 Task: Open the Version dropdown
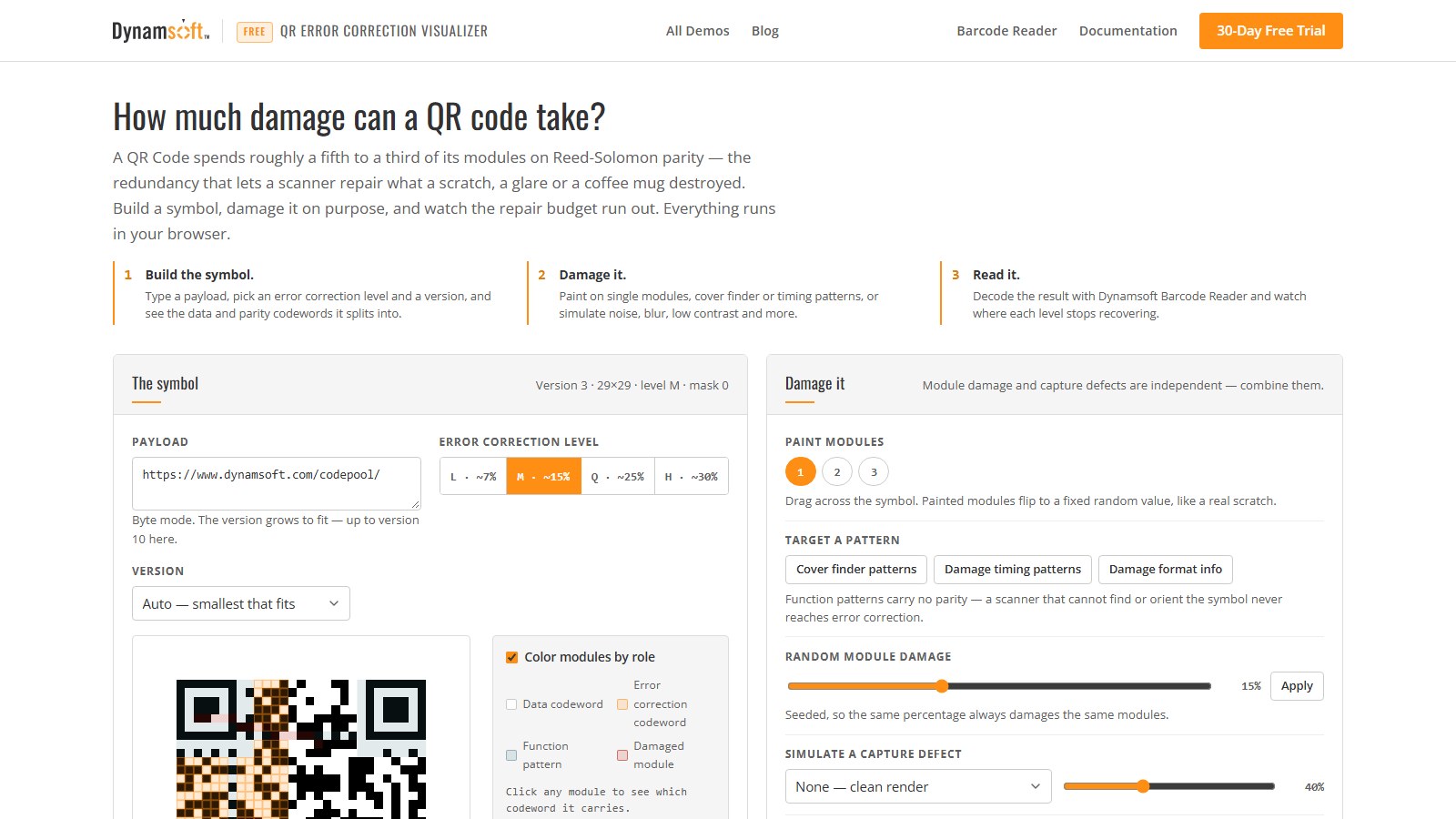pos(241,603)
